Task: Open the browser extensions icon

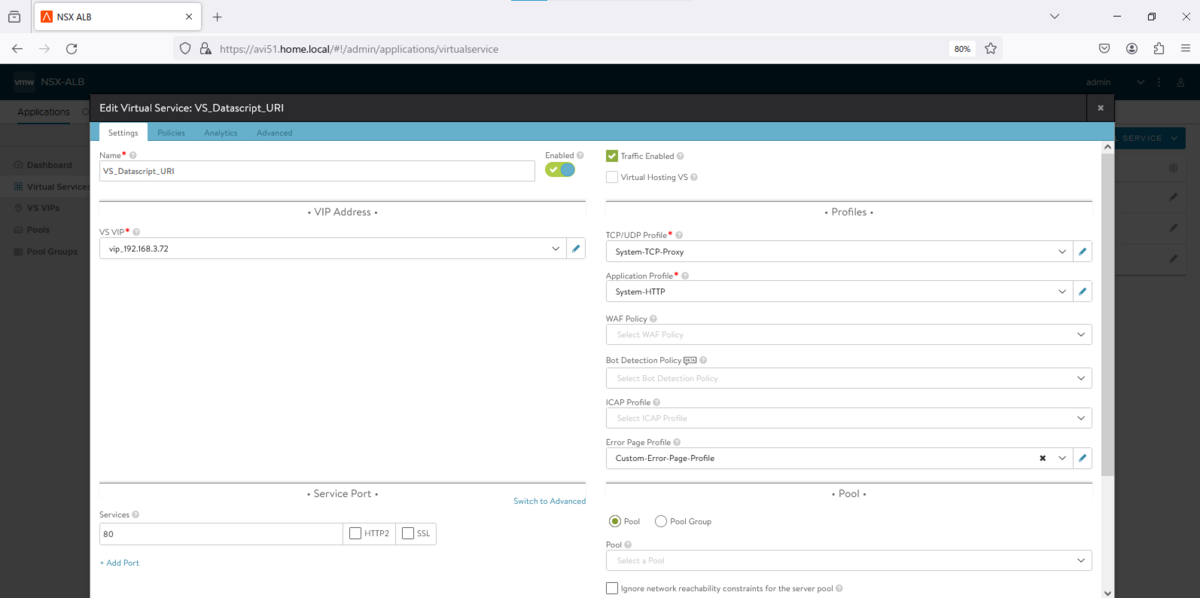Action: (x=1158, y=48)
